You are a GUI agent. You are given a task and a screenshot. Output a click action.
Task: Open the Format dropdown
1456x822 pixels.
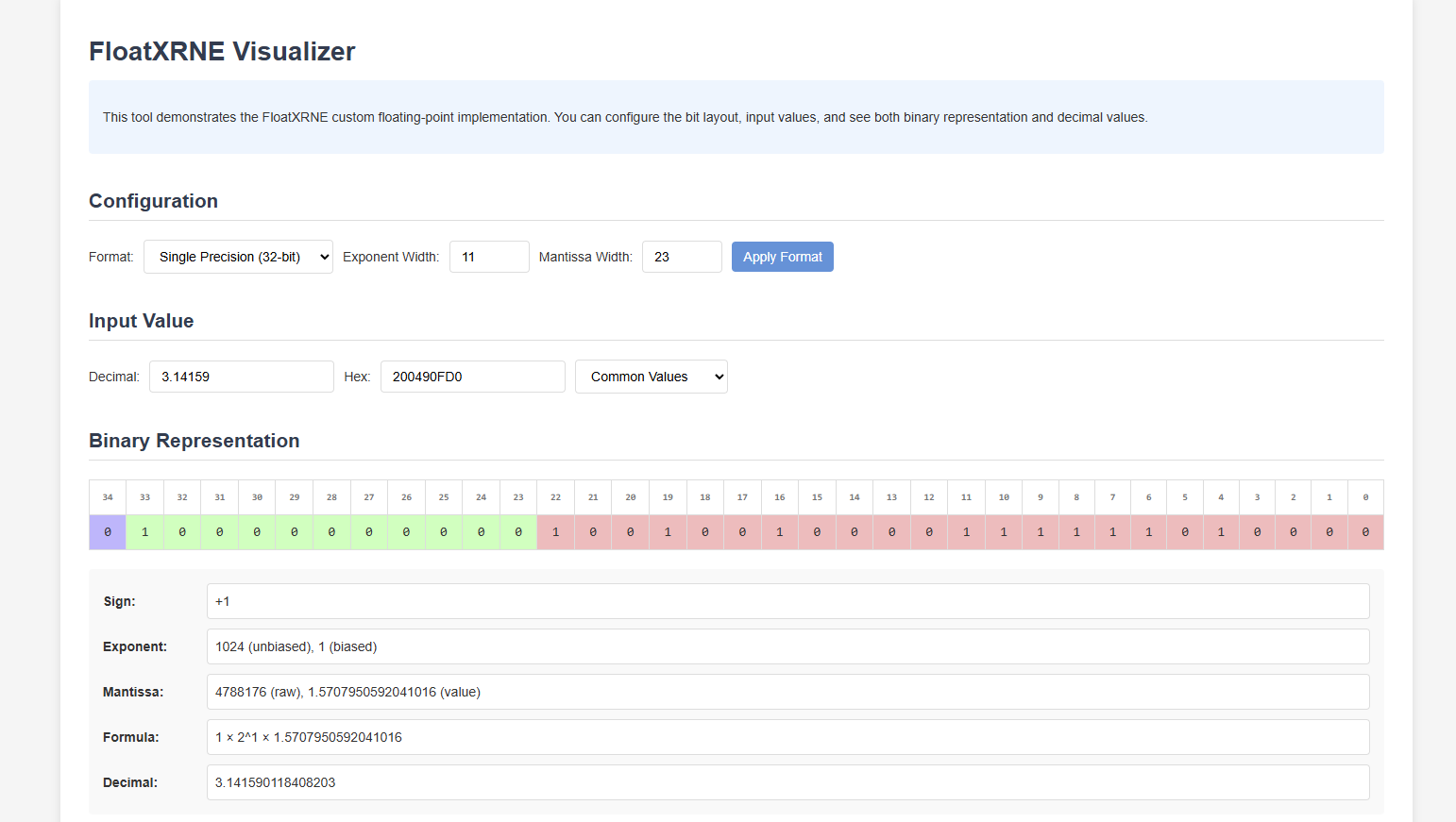click(x=238, y=257)
